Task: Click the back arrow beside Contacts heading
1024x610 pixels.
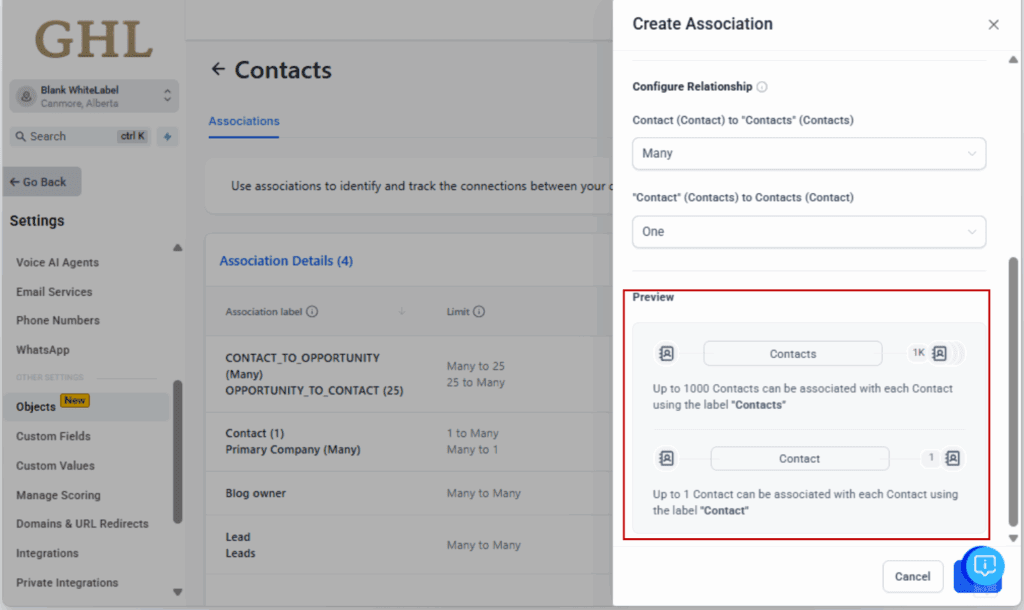Action: (x=218, y=70)
